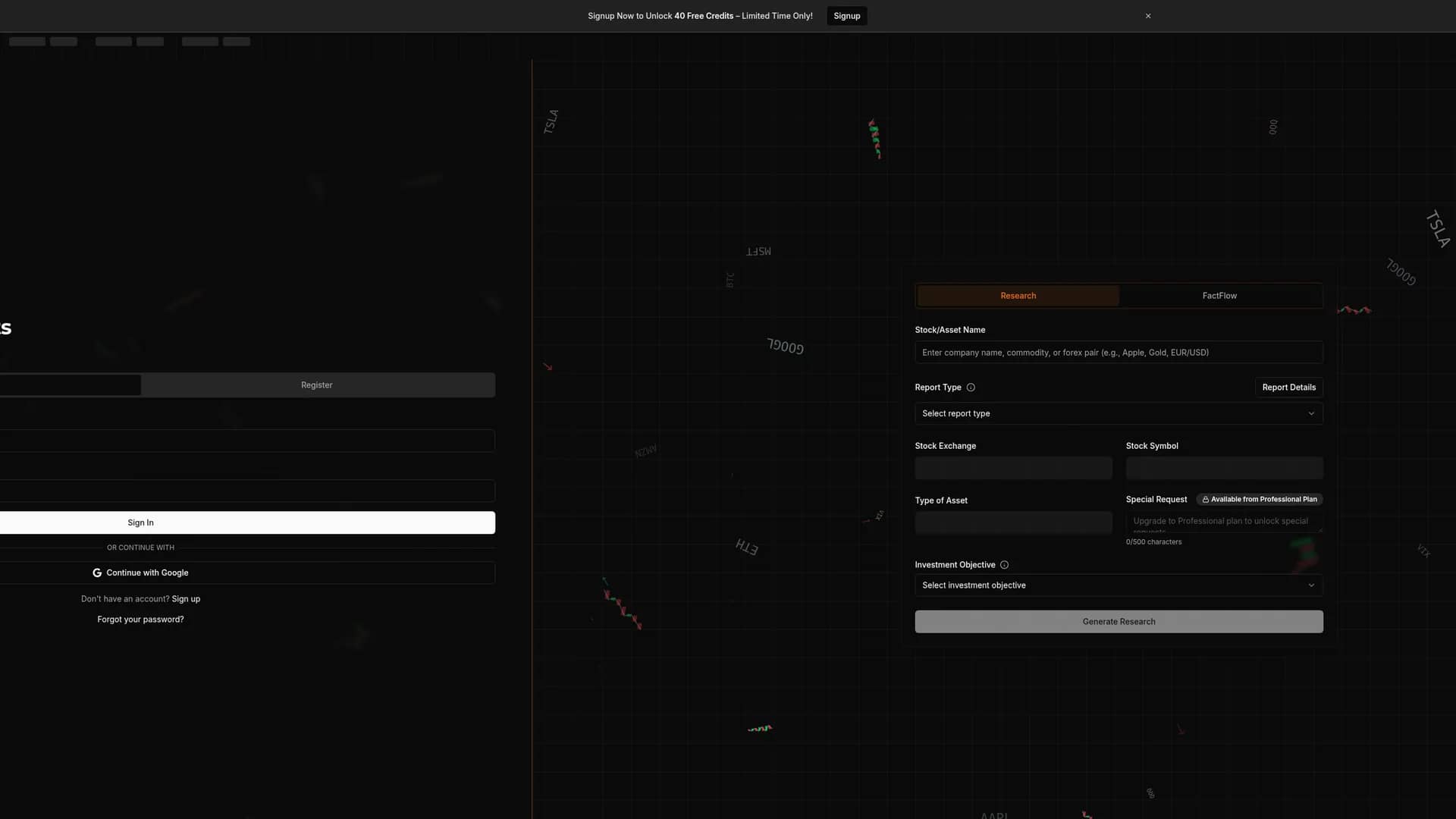This screenshot has width=1456, height=819.
Task: Continue with Google sign-in
Action: pos(247,573)
